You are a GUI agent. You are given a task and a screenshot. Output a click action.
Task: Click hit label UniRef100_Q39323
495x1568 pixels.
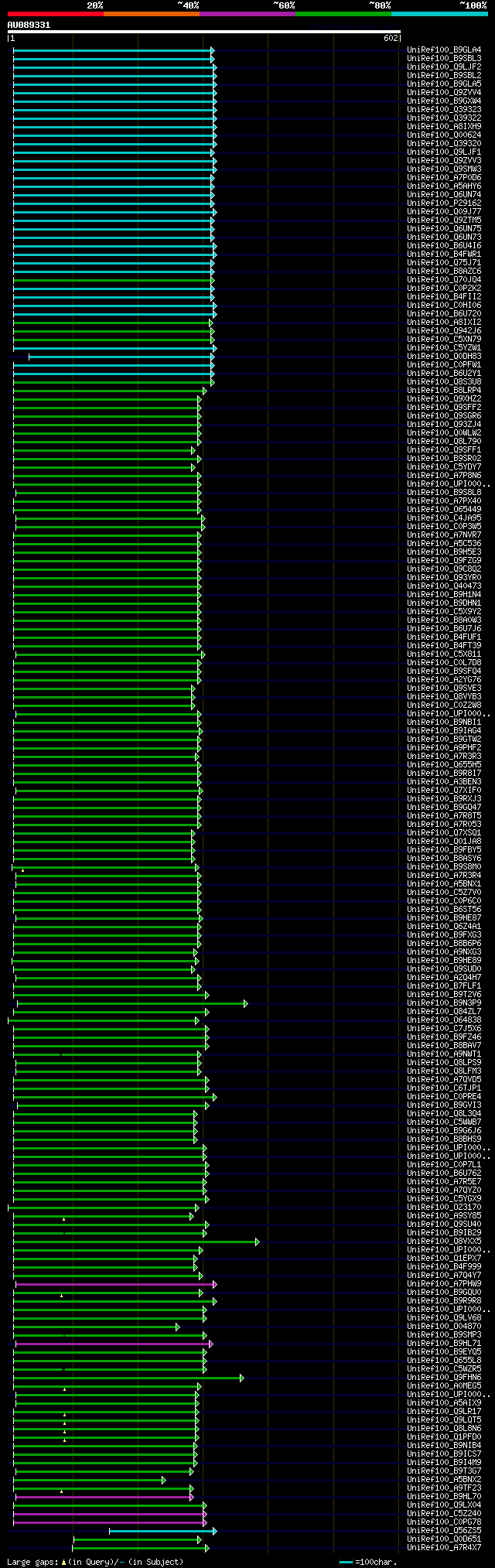(x=444, y=110)
